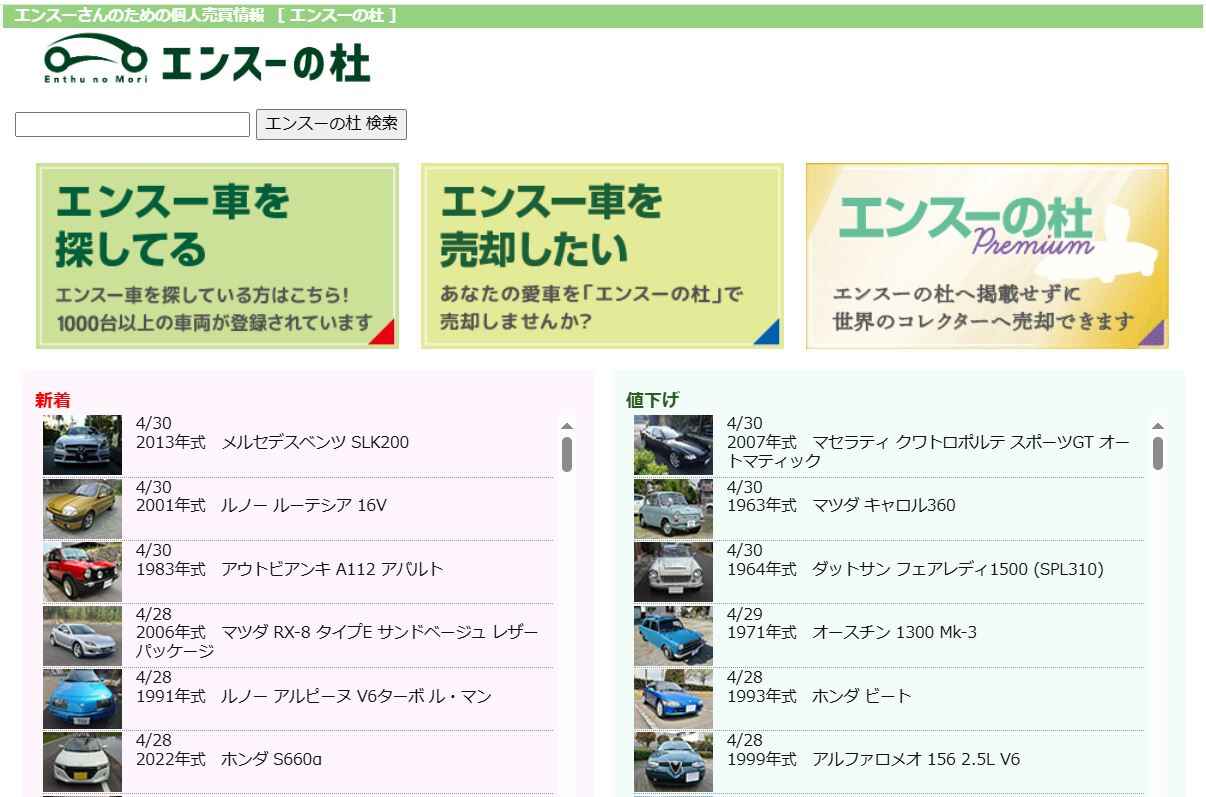This screenshot has height=797, width=1206.
Task: Open the エンスー車を探してる banner
Action: click(217, 256)
